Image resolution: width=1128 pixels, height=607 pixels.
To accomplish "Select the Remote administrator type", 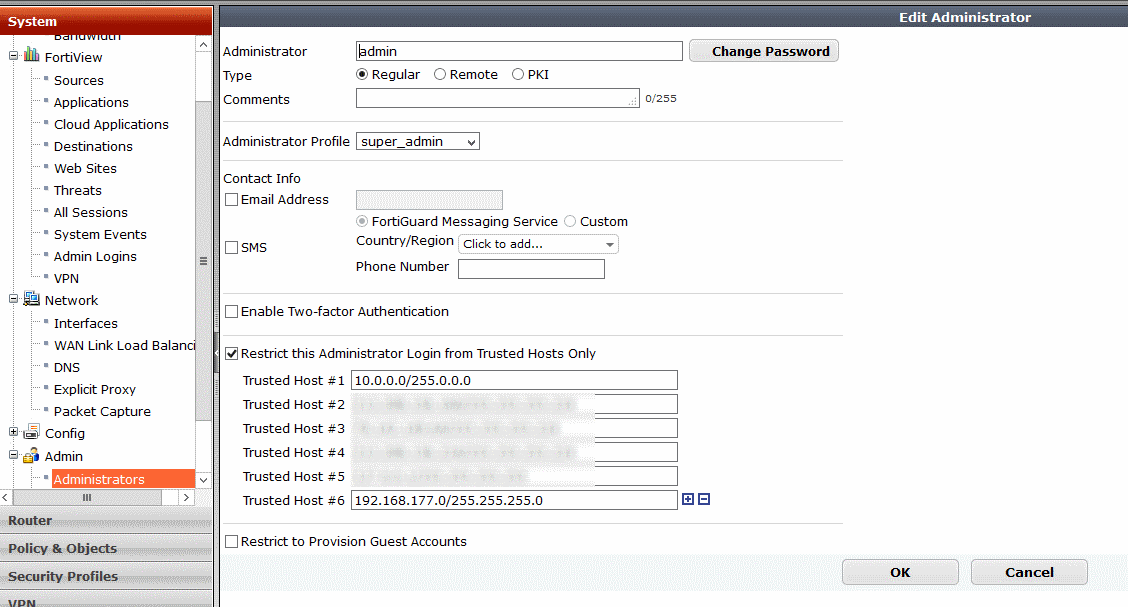I will coord(440,75).
